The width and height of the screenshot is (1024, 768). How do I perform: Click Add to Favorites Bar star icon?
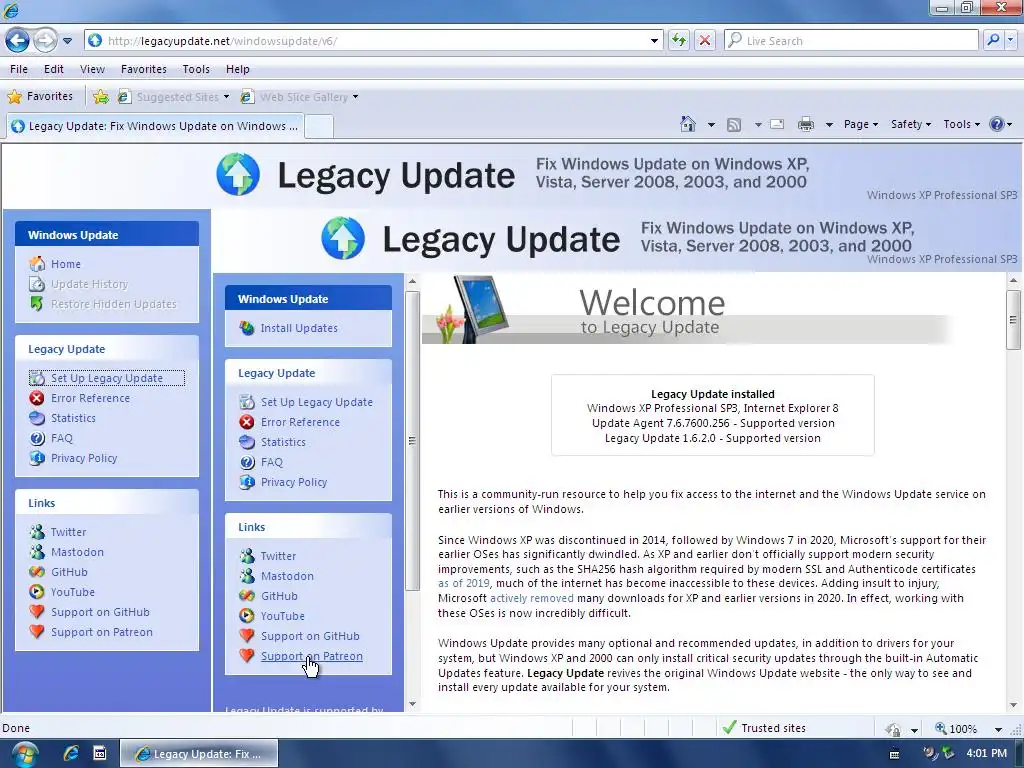(101, 97)
